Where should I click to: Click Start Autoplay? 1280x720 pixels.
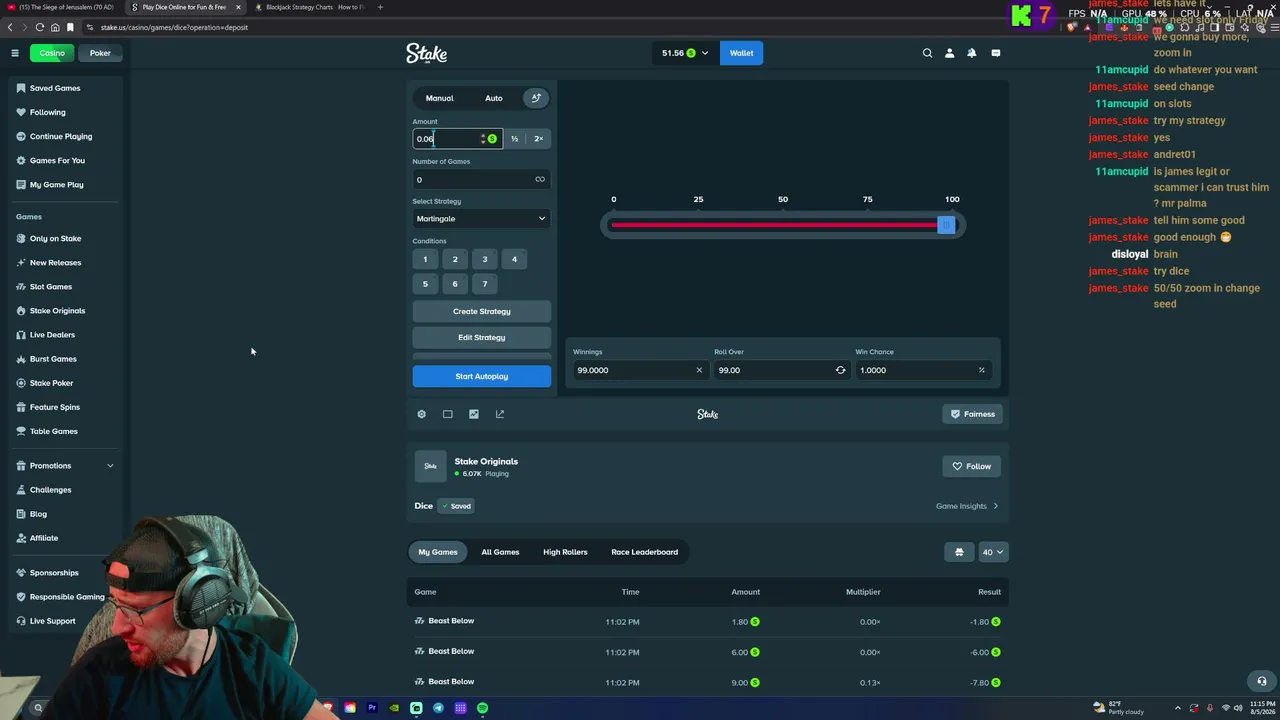click(481, 376)
